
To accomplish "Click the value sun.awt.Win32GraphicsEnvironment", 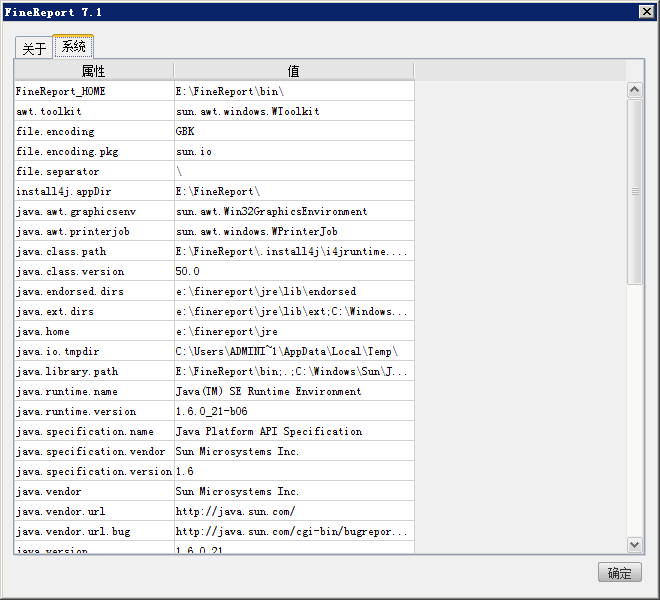I will (x=294, y=211).
